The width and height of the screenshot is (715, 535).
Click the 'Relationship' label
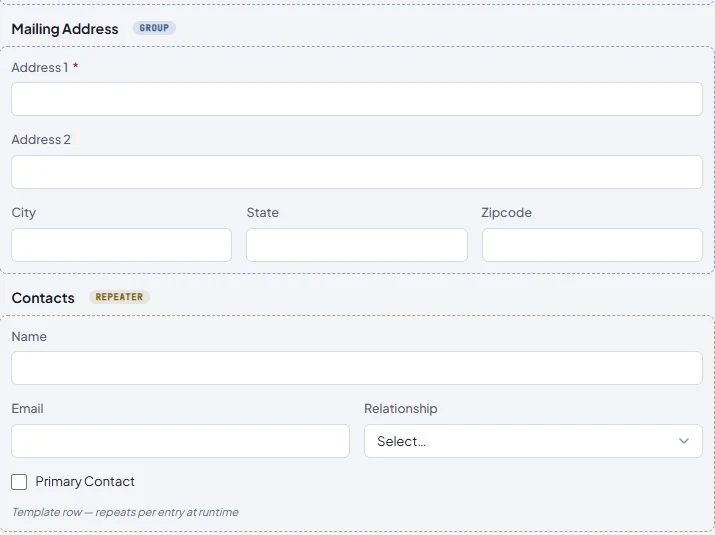click(x=401, y=409)
